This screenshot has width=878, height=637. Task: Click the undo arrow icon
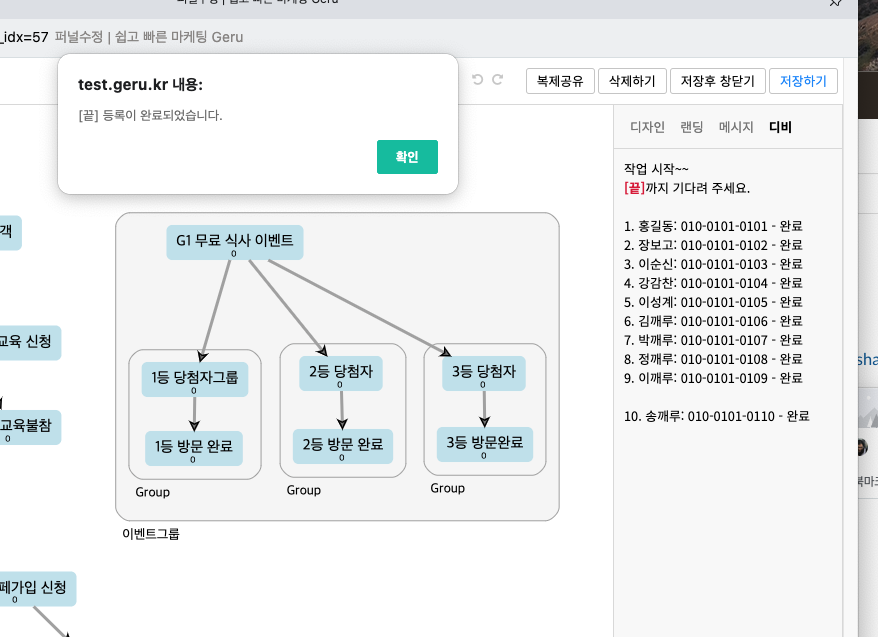click(x=477, y=79)
